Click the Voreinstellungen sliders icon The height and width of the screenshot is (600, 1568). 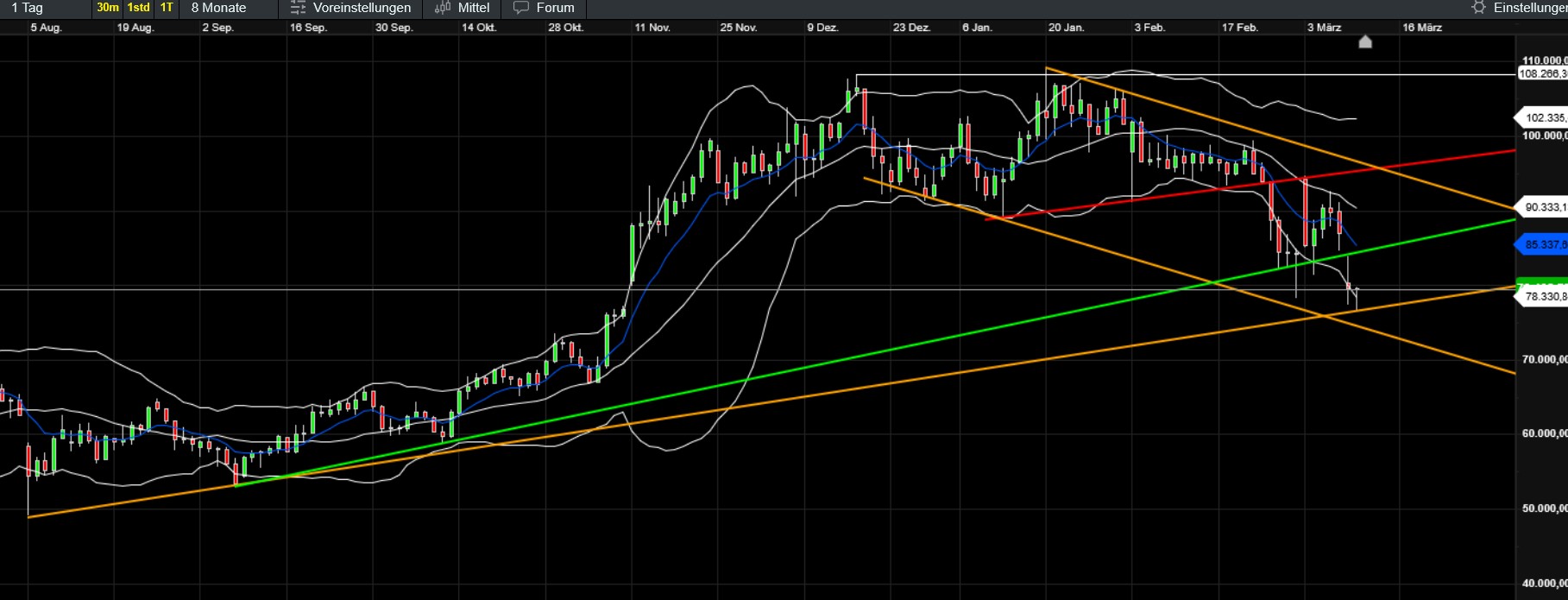point(298,8)
